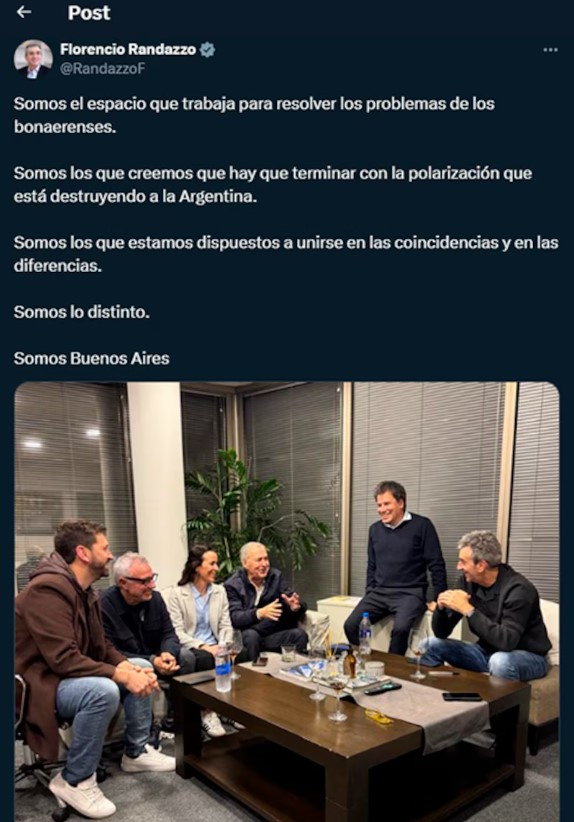Open the Florencio Randazzo display name link
This screenshot has height=822, width=574.
pos(128,50)
